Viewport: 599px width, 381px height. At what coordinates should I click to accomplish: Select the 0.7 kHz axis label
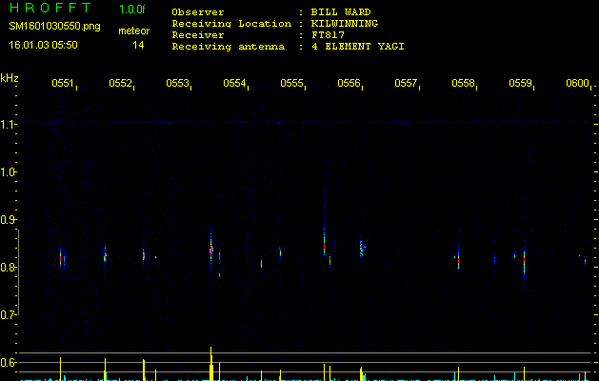click(7, 315)
